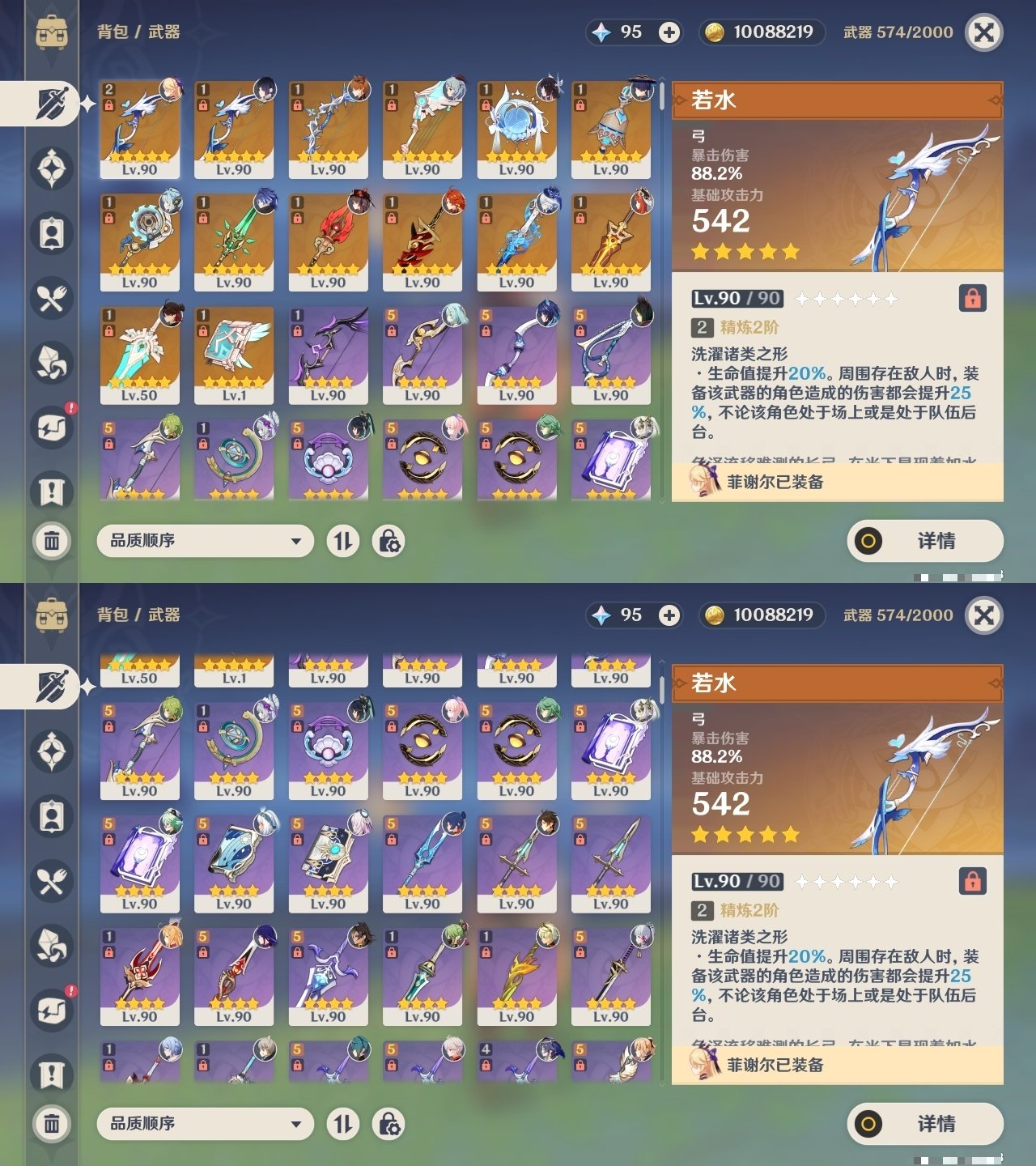The height and width of the screenshot is (1166, 1036).
Task: Click the backpack icon in the upper screen
Action: (x=52, y=32)
